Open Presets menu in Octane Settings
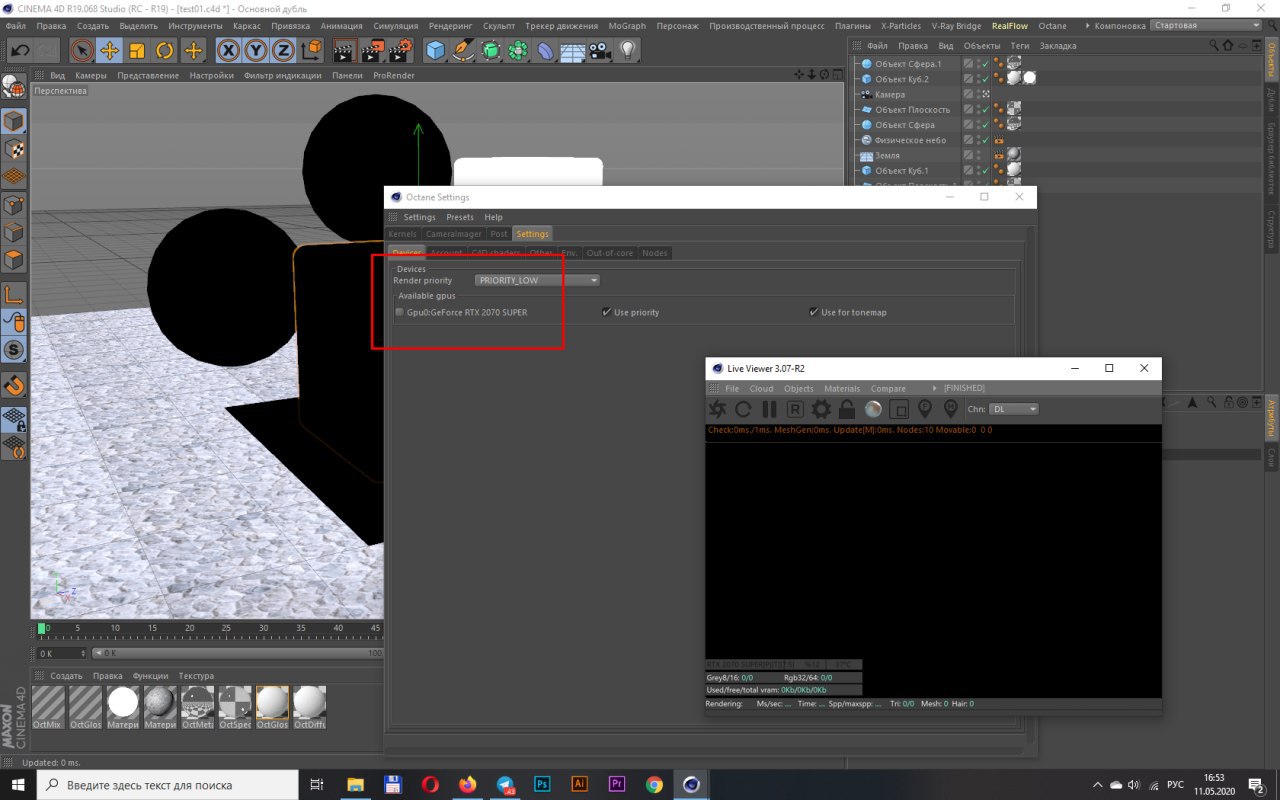This screenshot has width=1280, height=800. 460,217
